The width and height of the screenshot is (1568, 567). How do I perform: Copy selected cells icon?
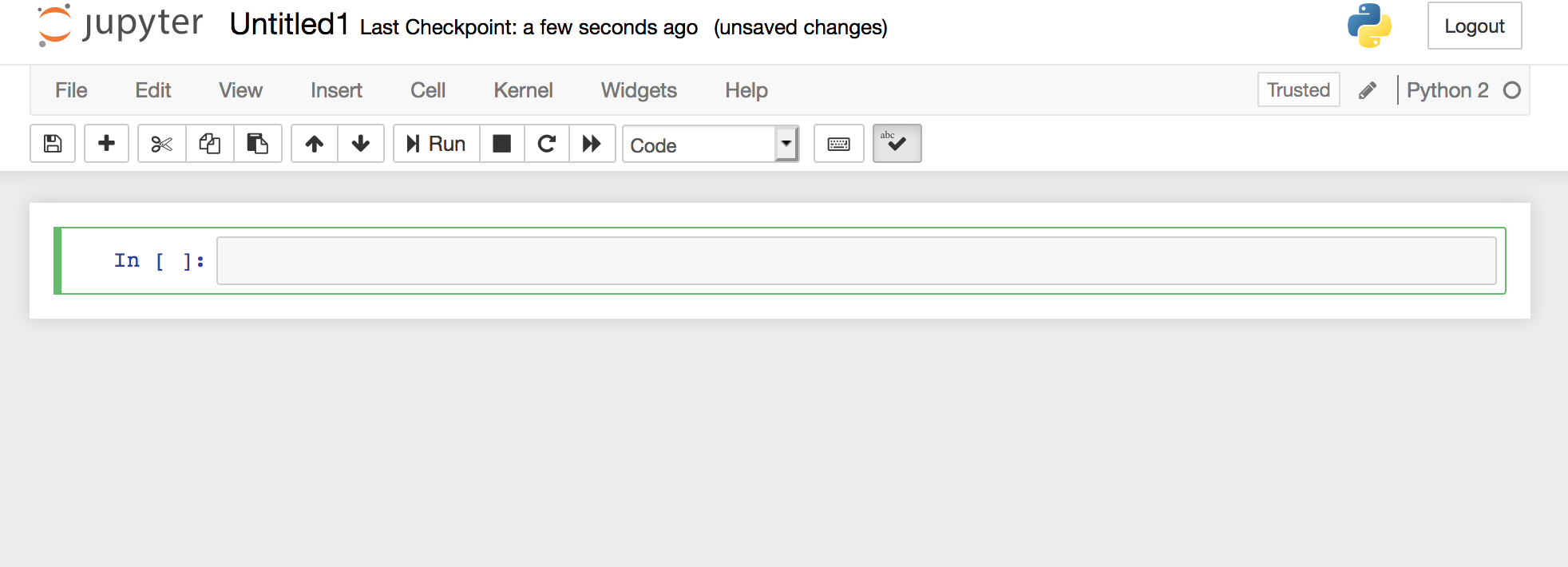click(210, 144)
